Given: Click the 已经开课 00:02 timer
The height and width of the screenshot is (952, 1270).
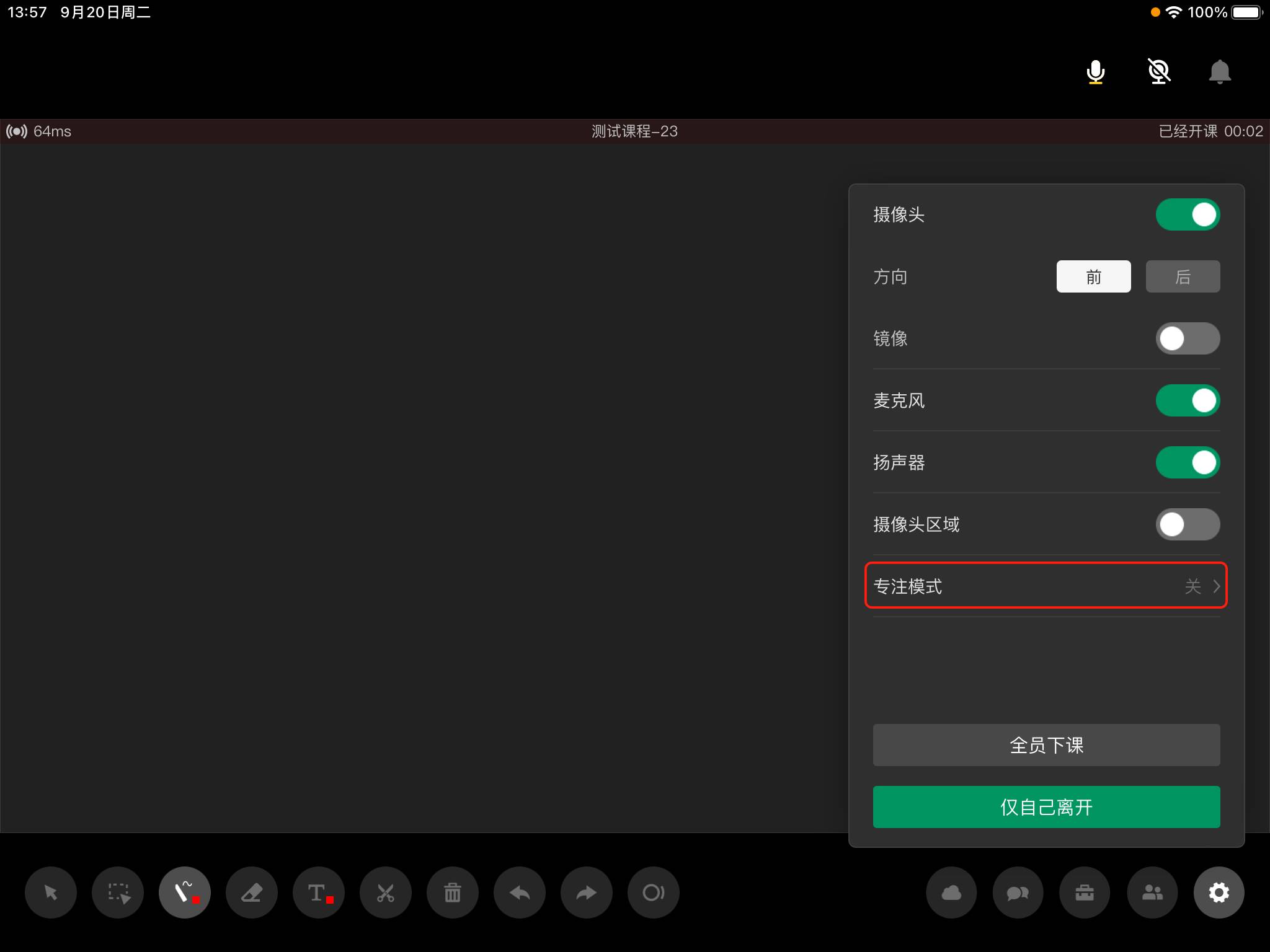Looking at the screenshot, I should (1210, 131).
